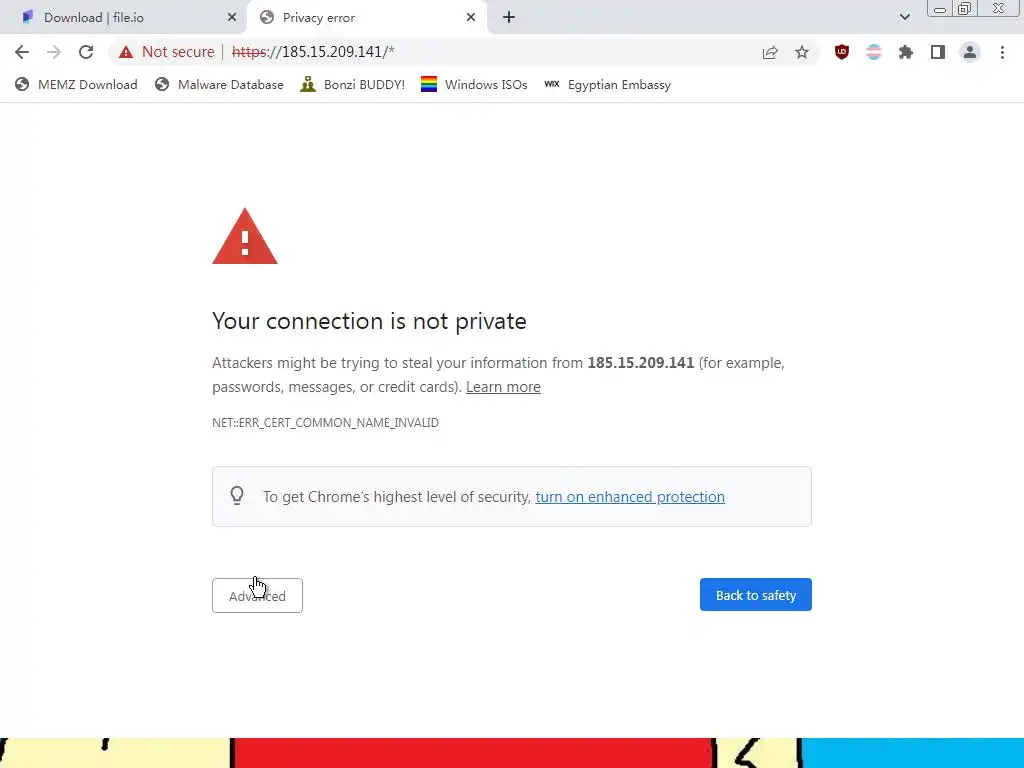This screenshot has width=1024, height=768.
Task: Close the Privacy error tab
Action: click(x=471, y=18)
